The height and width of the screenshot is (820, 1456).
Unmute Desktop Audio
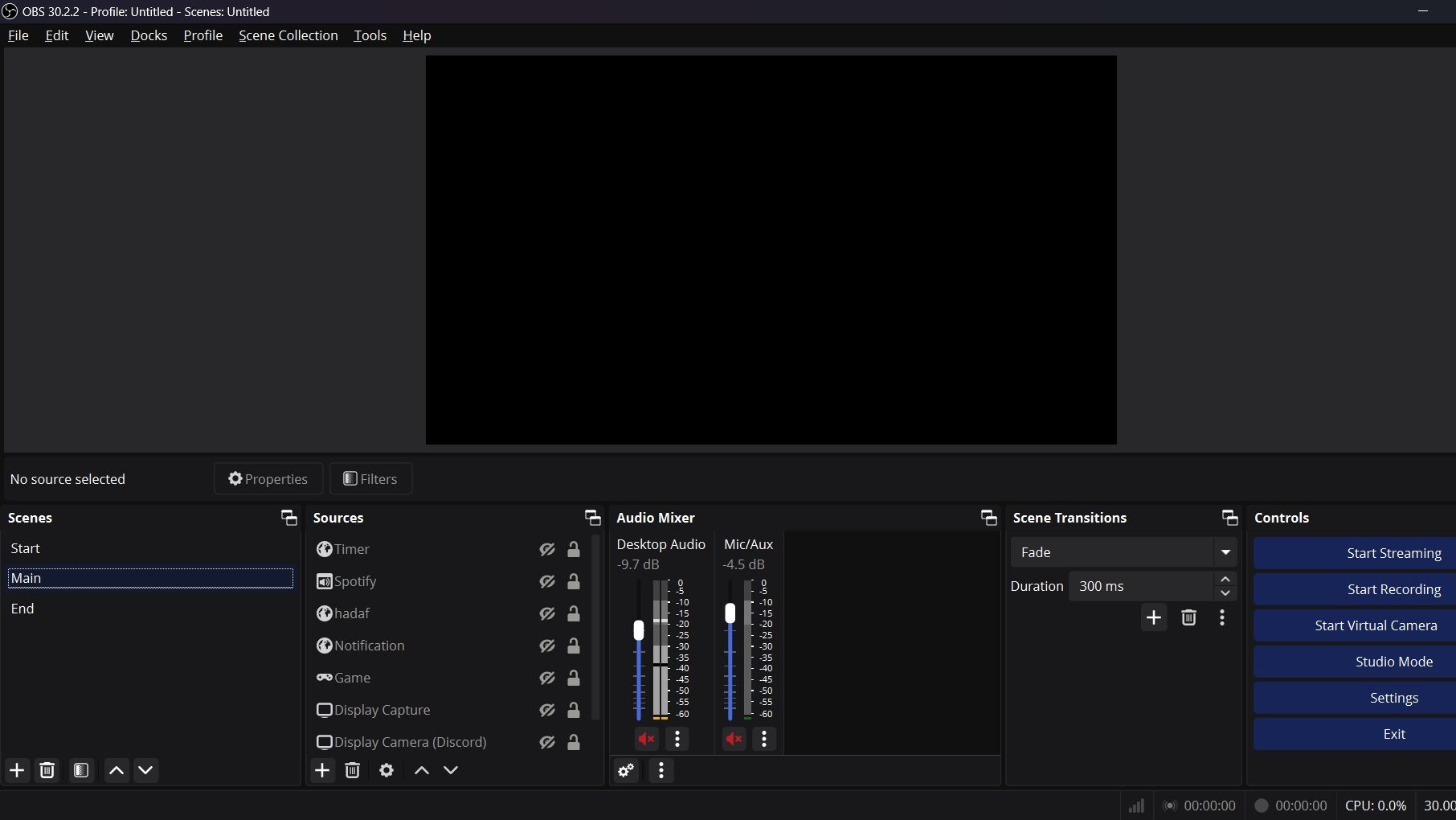(x=647, y=739)
